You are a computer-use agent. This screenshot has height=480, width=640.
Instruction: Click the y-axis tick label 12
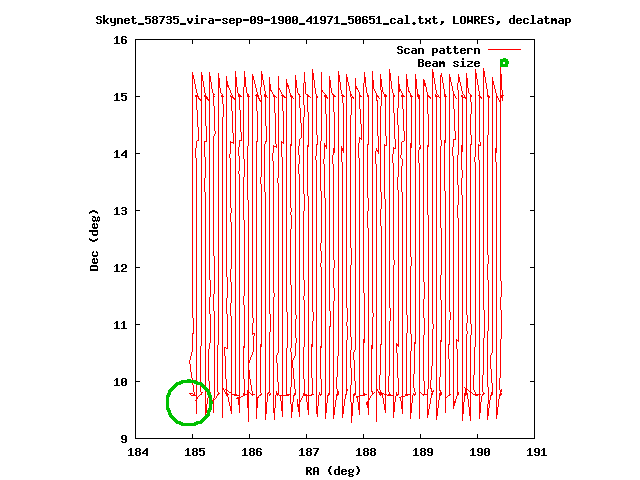tap(120, 268)
